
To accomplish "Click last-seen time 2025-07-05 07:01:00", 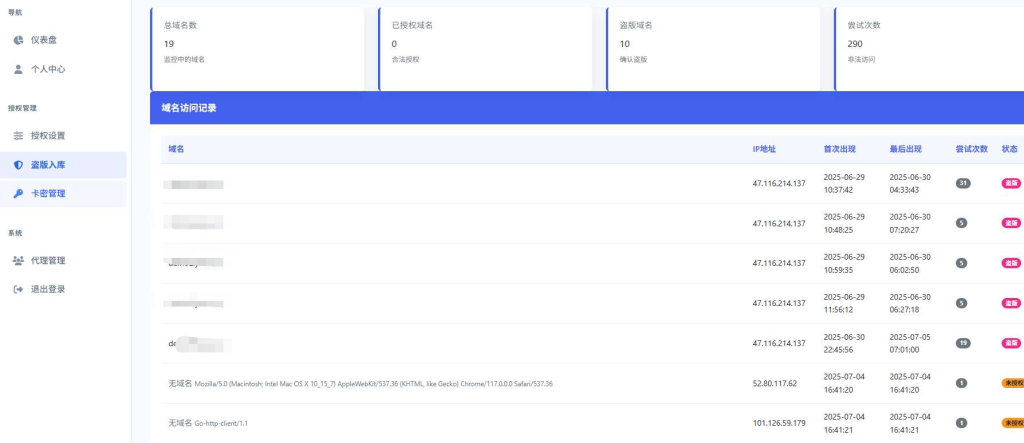I will 910,343.
